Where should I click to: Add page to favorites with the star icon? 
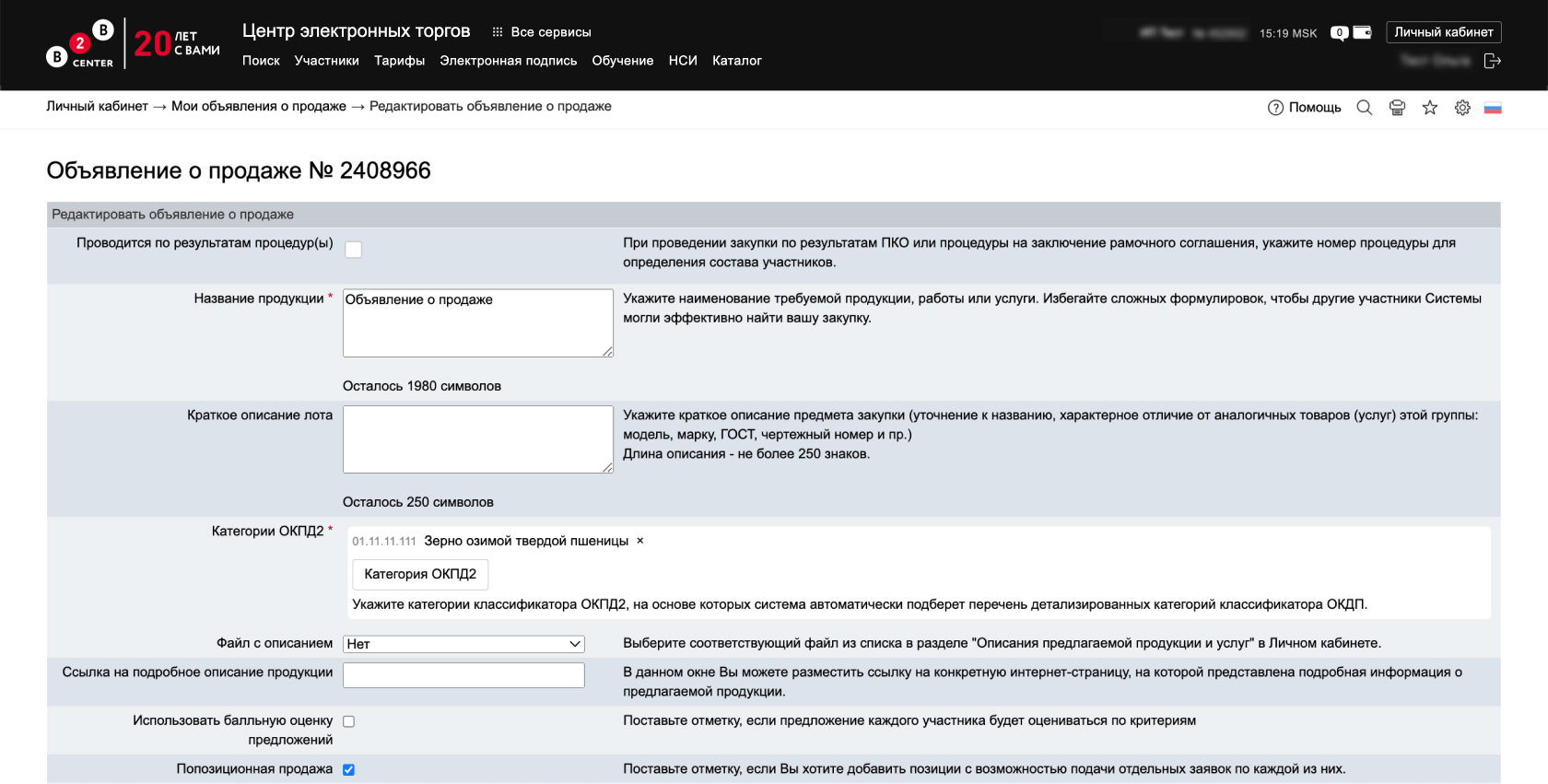click(x=1430, y=108)
